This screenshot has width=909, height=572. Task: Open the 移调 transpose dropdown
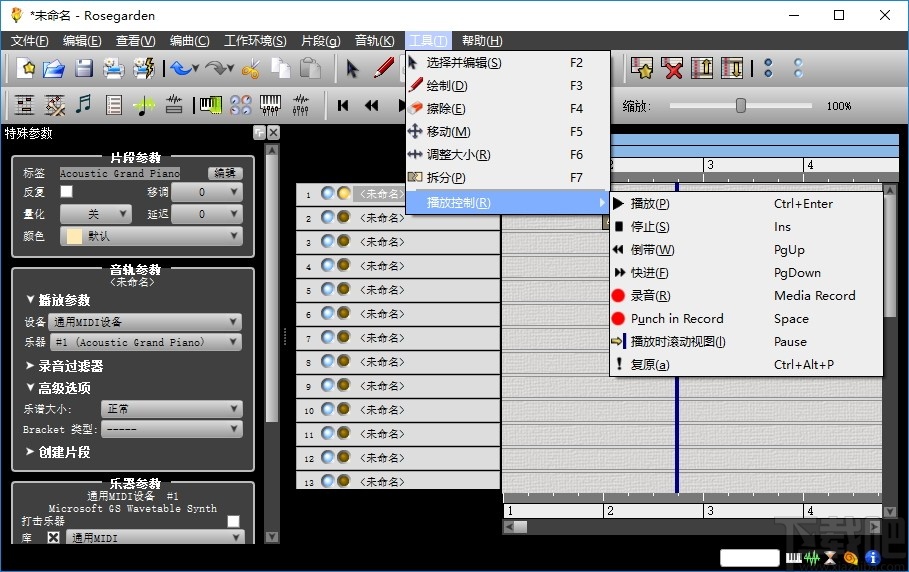(x=207, y=192)
